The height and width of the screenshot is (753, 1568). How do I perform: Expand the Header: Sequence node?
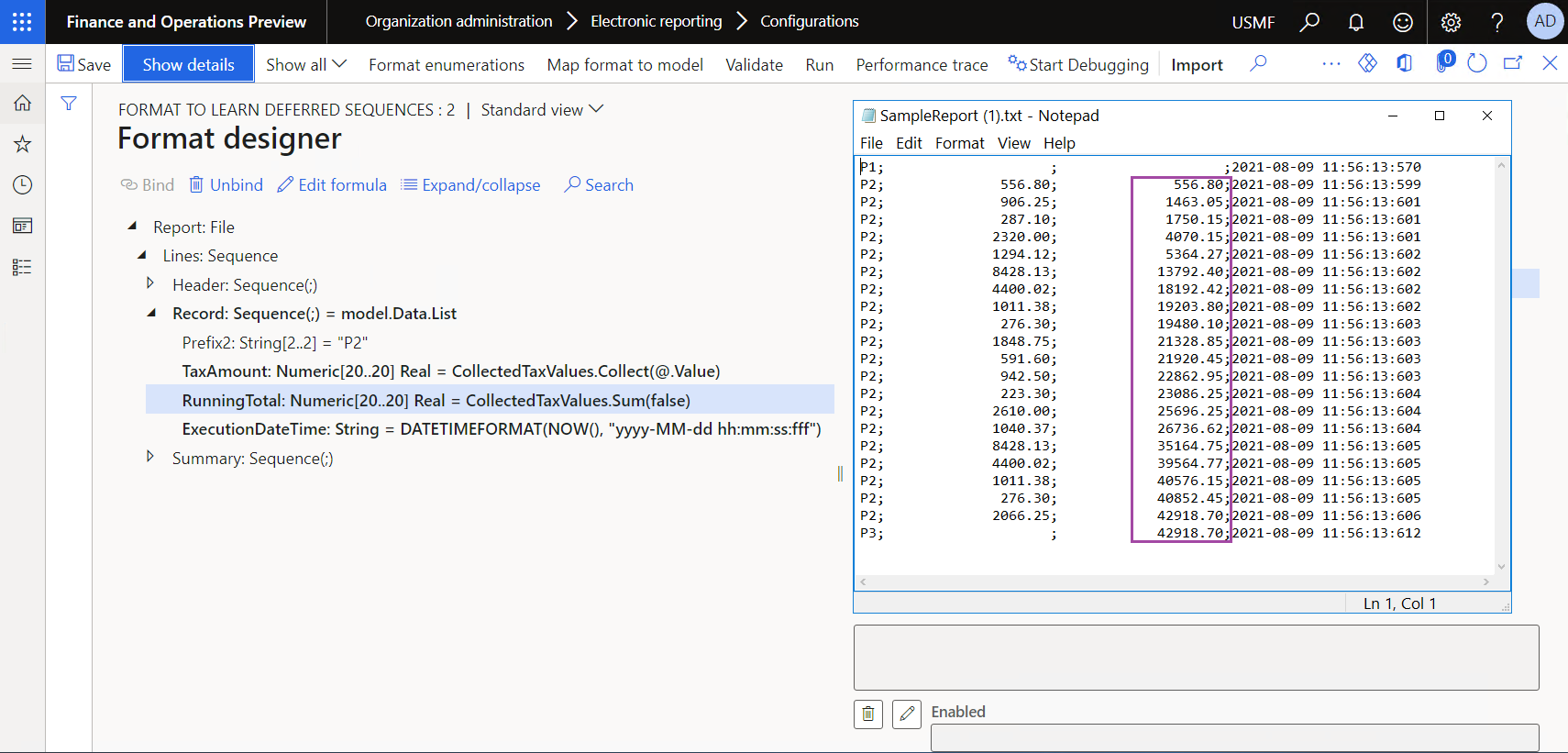(x=150, y=284)
